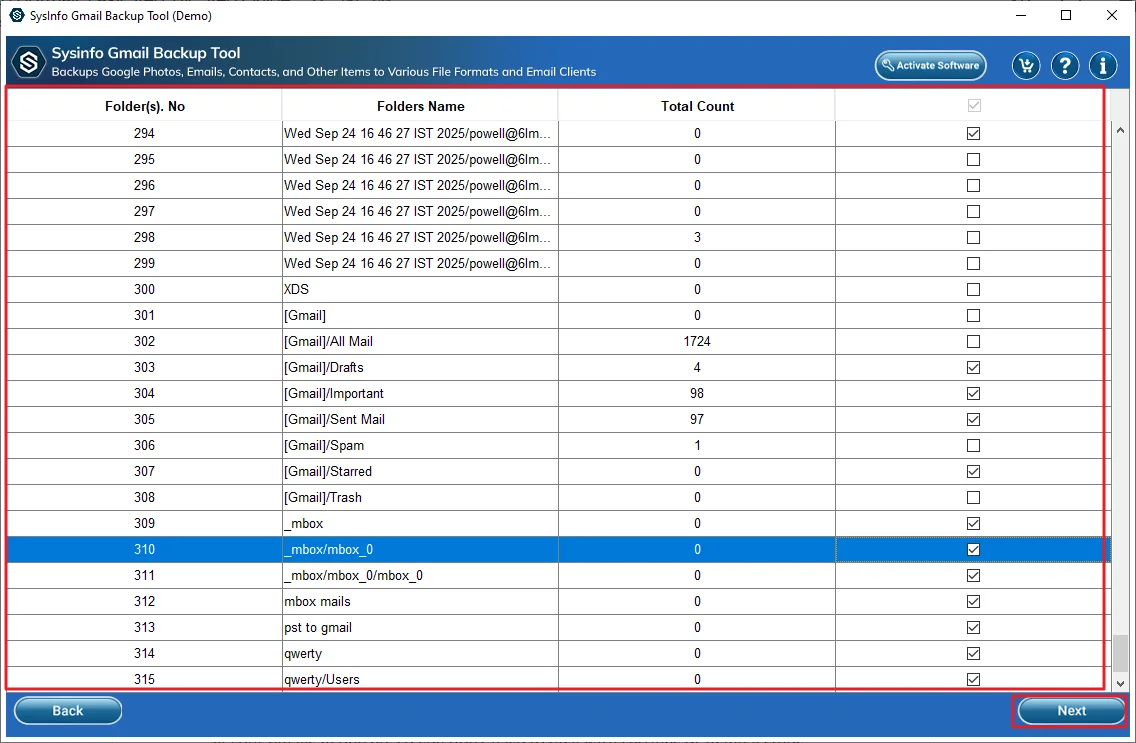The image size is (1136, 743).
Task: Select the [Gmail]/Important folder row
Action: coord(420,394)
